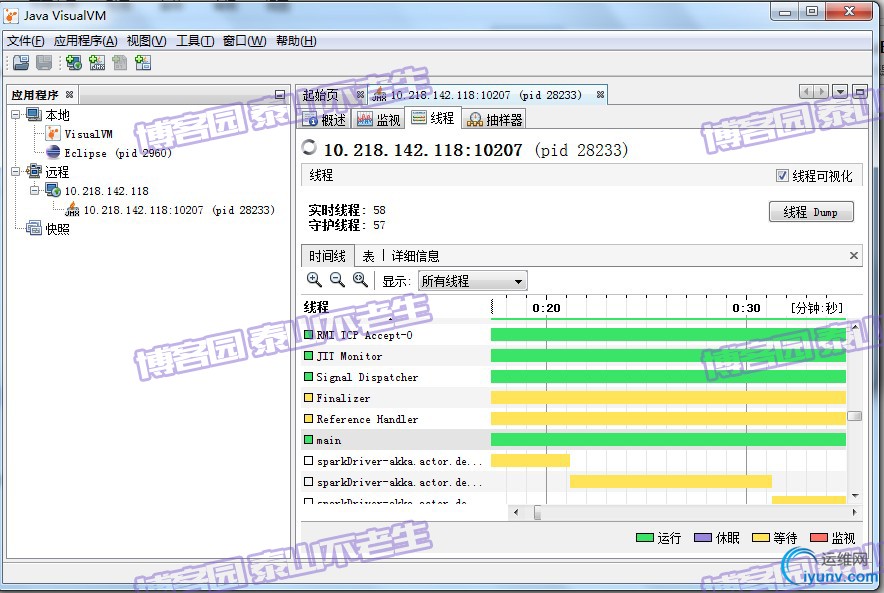Click the zoom-to-fit magnifier icon
The image size is (884, 593).
(x=360, y=280)
